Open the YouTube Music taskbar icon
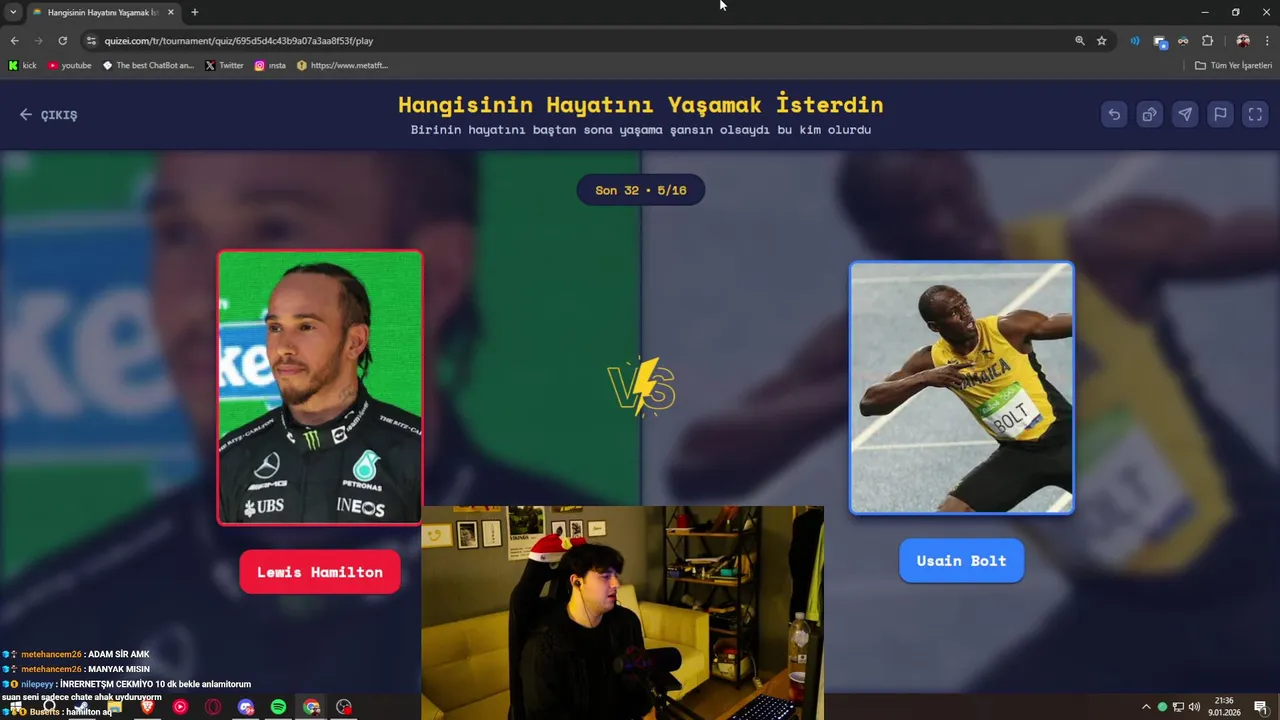 tap(180, 707)
